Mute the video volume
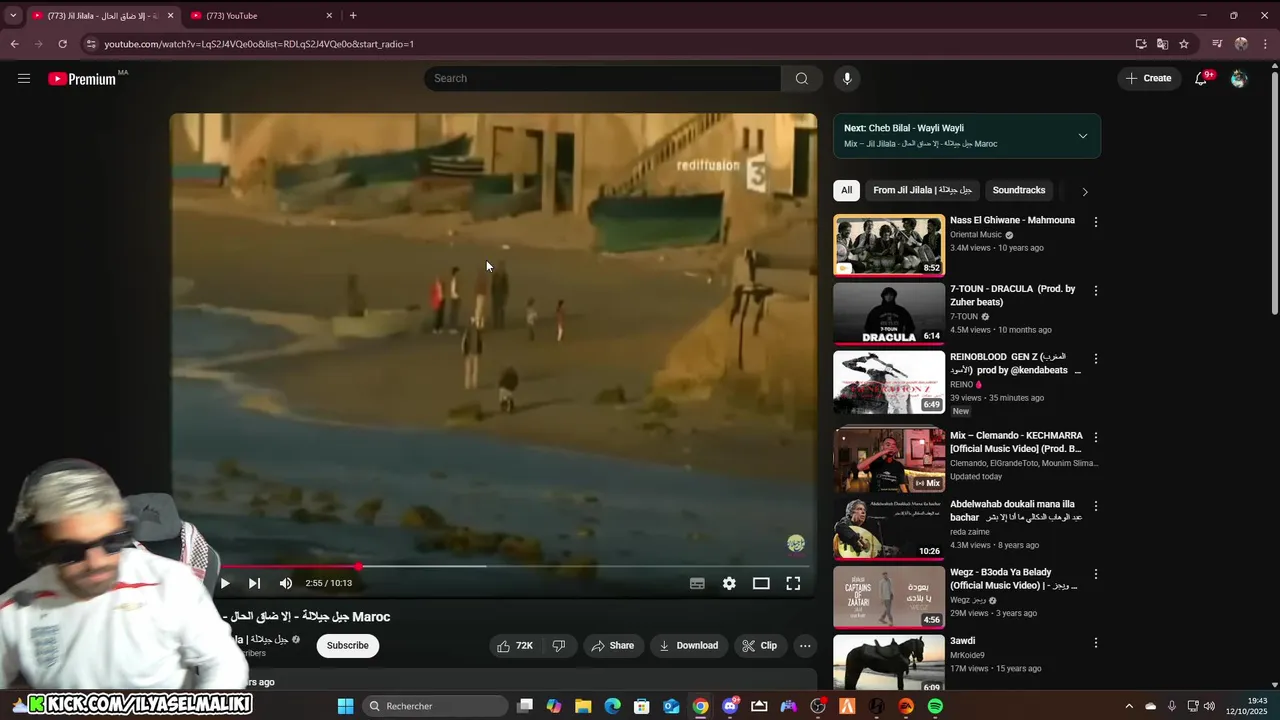The width and height of the screenshot is (1280, 720). [x=286, y=583]
